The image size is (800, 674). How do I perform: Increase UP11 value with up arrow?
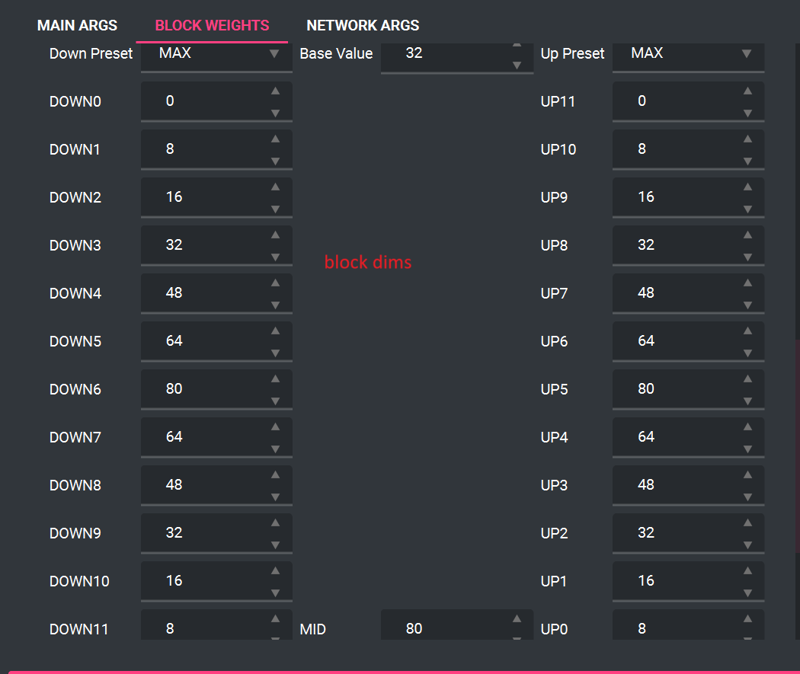click(x=747, y=91)
